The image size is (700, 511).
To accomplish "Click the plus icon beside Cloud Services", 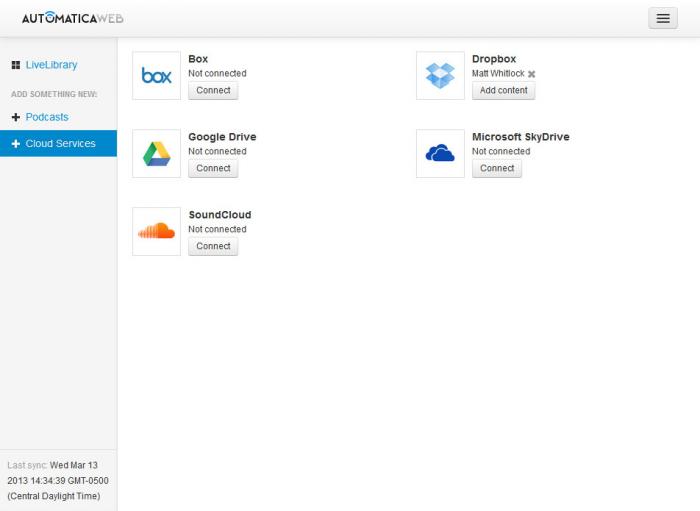I will (16, 144).
